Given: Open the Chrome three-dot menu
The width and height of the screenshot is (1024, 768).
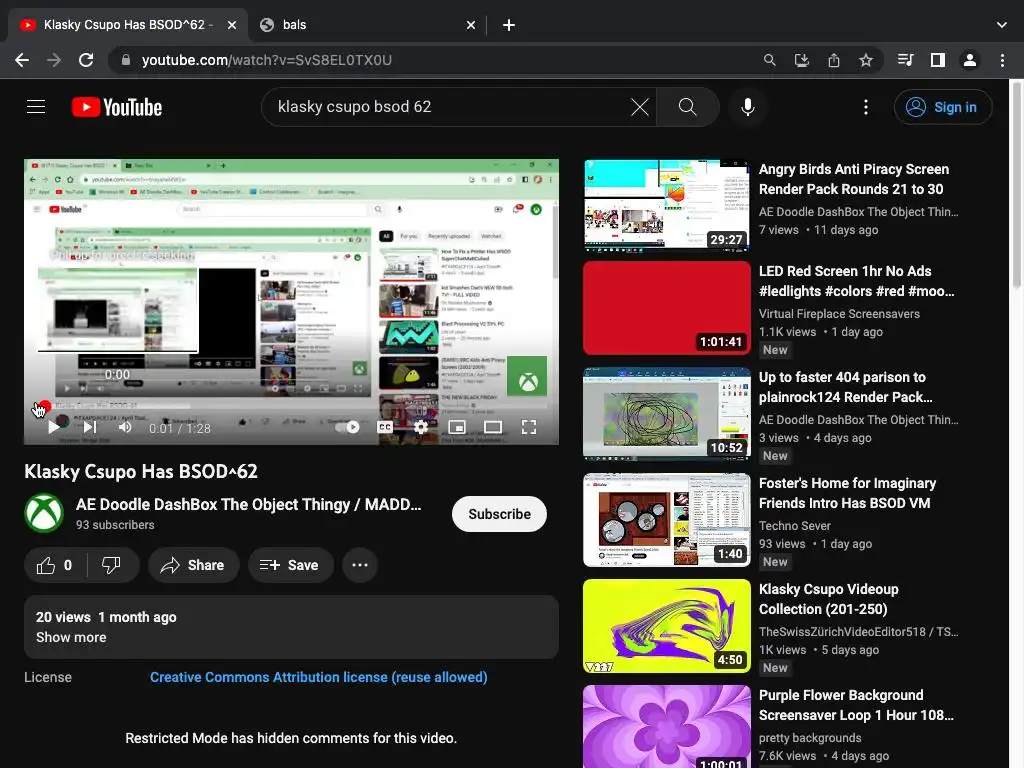Looking at the screenshot, I should tap(1002, 60).
